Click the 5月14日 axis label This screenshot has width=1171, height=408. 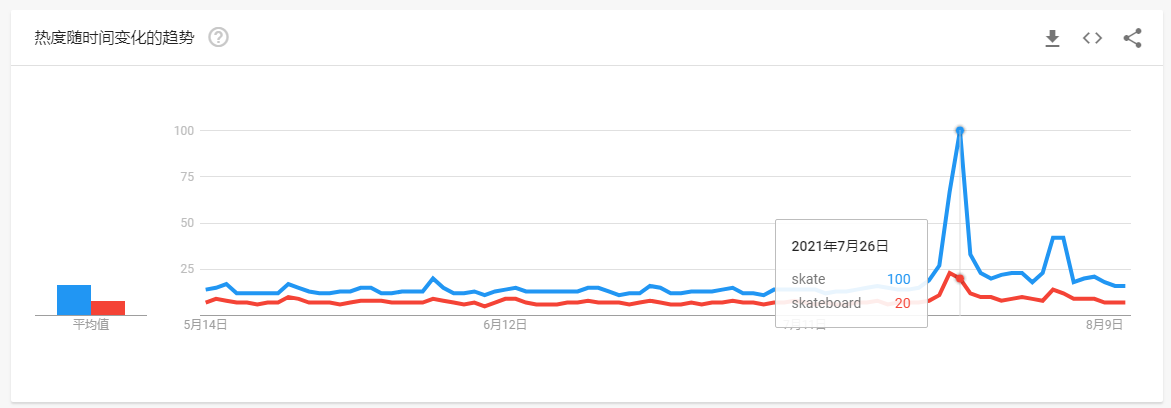pos(205,324)
